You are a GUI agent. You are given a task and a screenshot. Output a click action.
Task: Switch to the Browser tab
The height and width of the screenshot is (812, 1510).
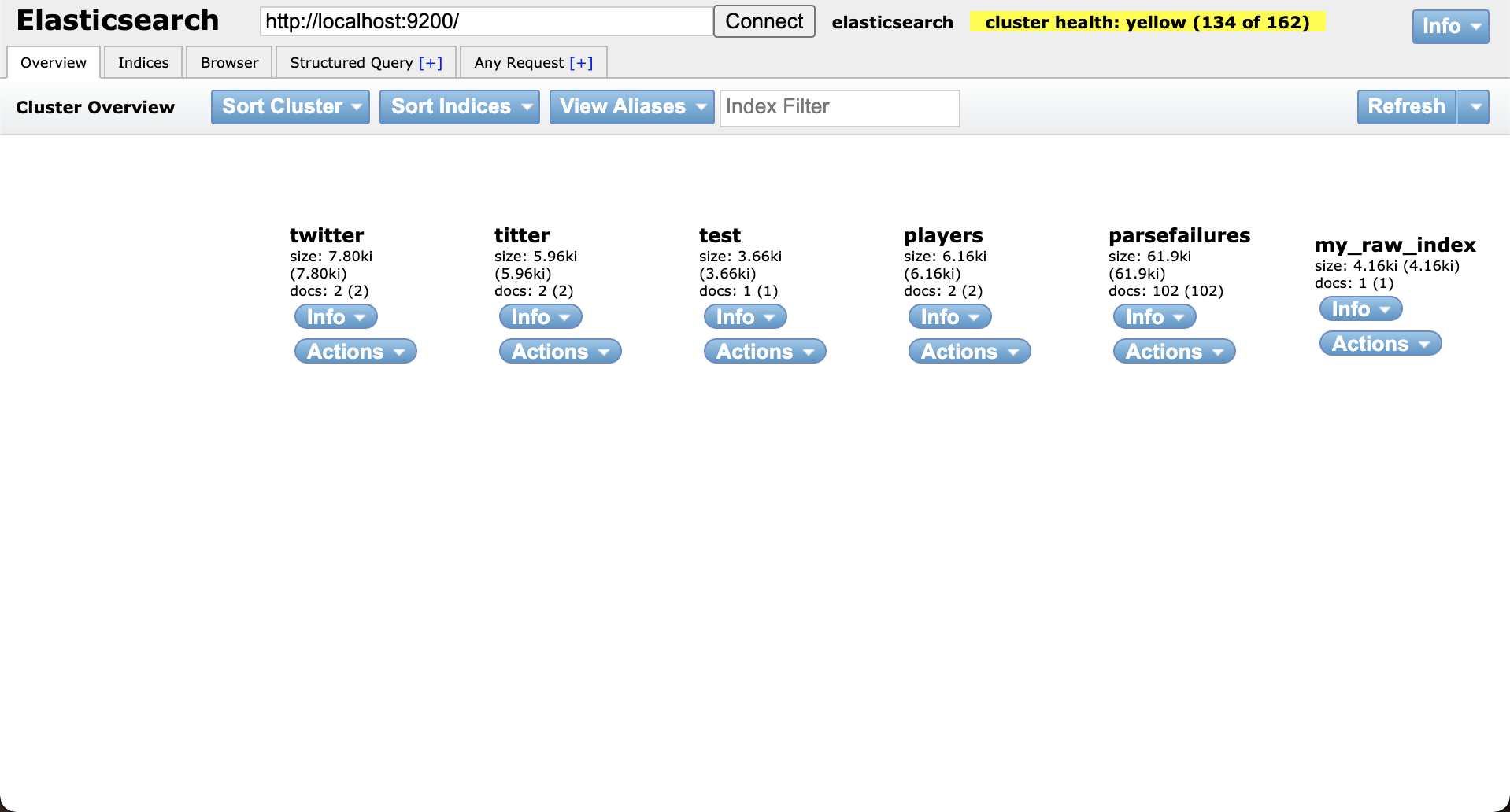(228, 62)
